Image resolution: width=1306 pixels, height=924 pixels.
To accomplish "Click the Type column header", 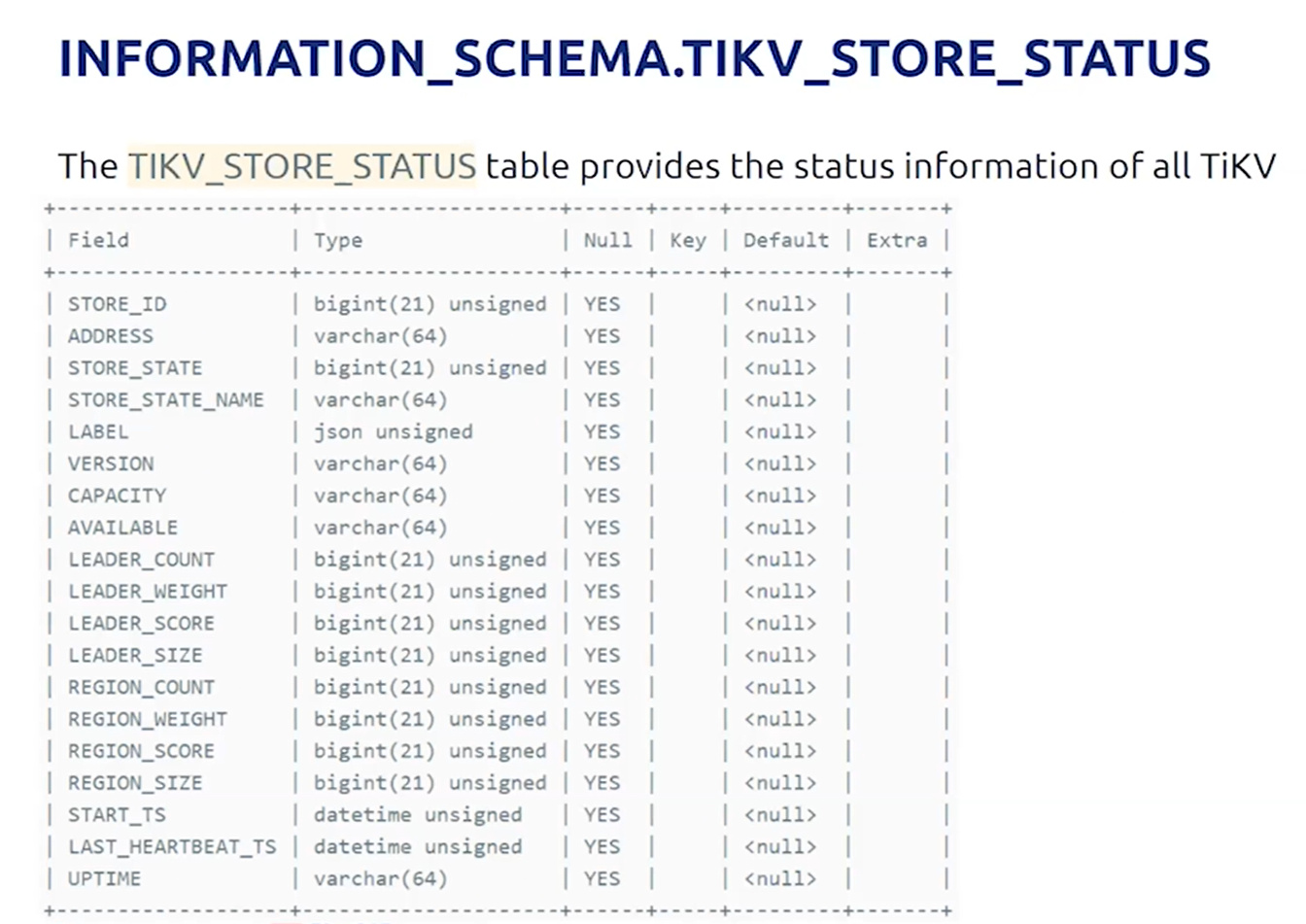I will click(338, 240).
